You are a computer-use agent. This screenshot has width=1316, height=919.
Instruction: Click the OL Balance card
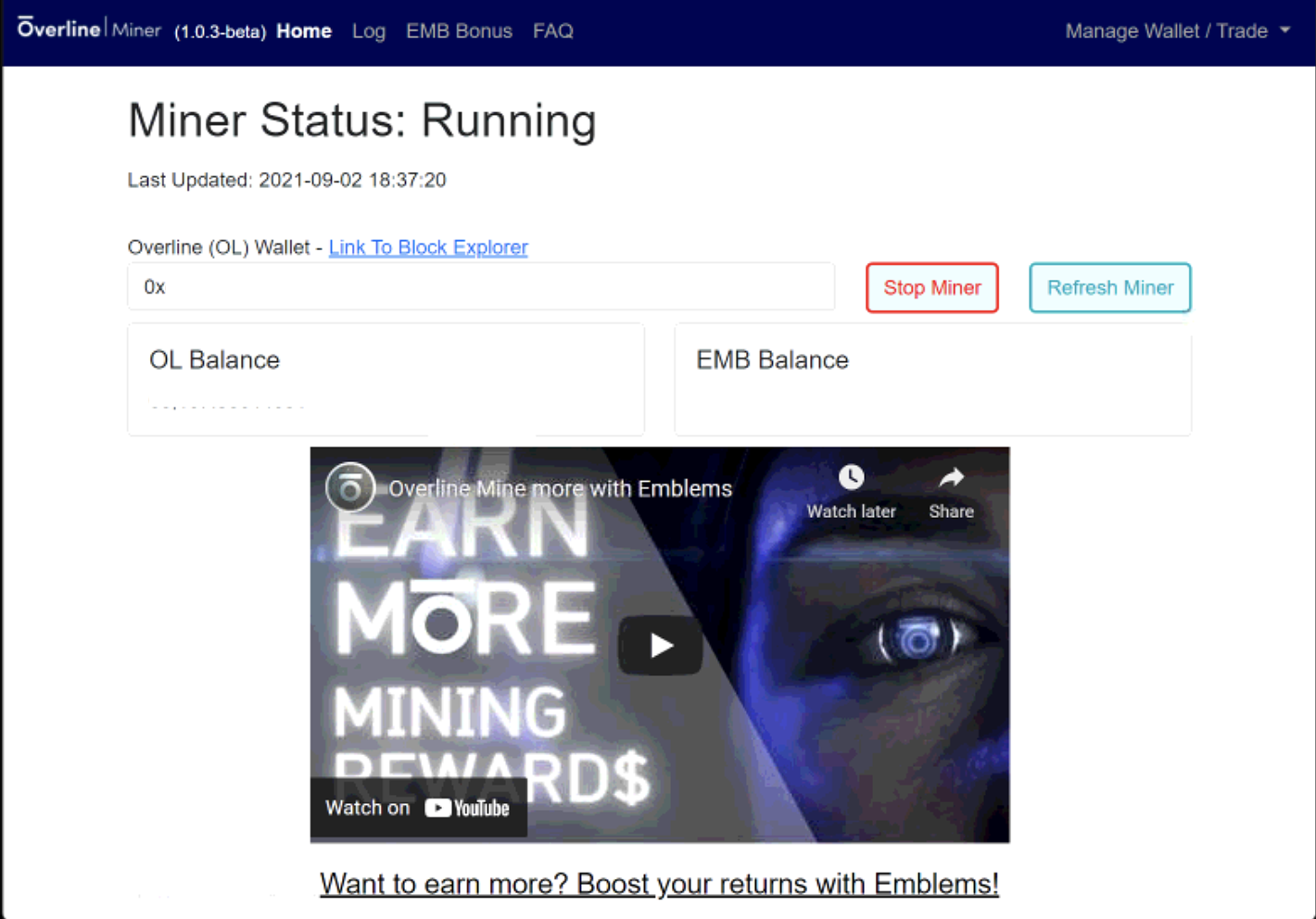point(386,379)
